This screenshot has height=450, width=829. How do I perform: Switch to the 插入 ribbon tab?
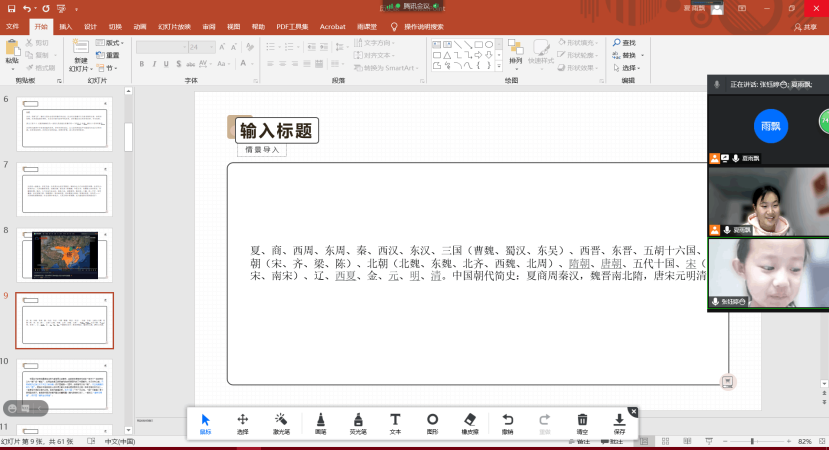(x=65, y=27)
